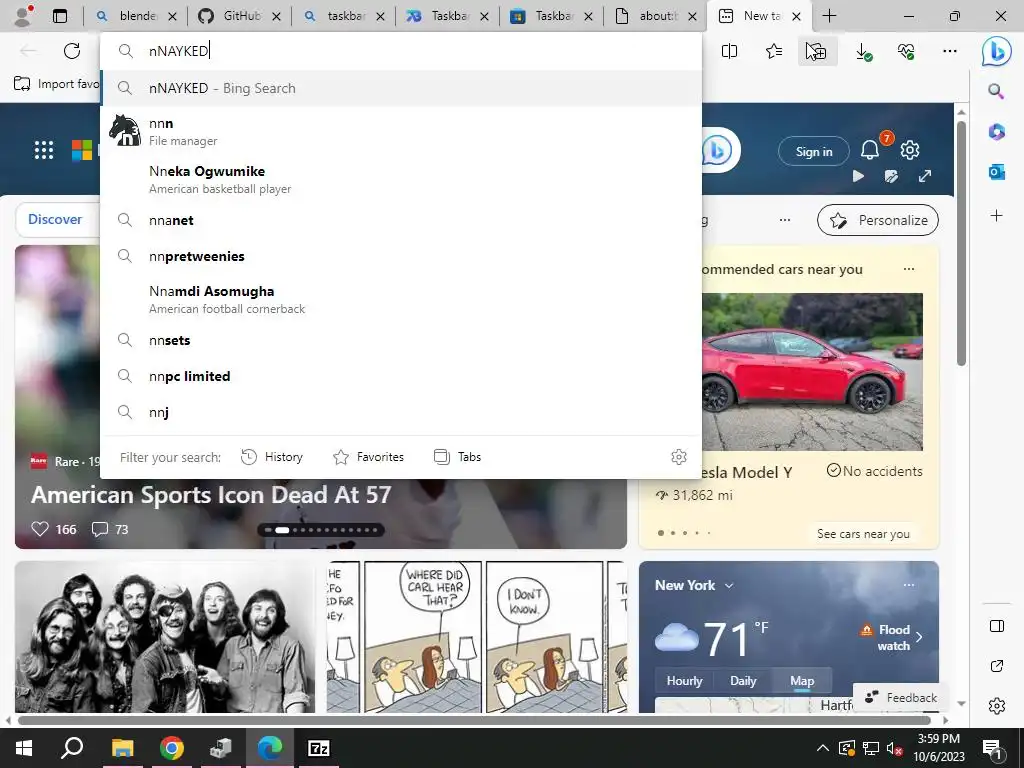Filter search by History
The width and height of the screenshot is (1024, 768).
[272, 457]
